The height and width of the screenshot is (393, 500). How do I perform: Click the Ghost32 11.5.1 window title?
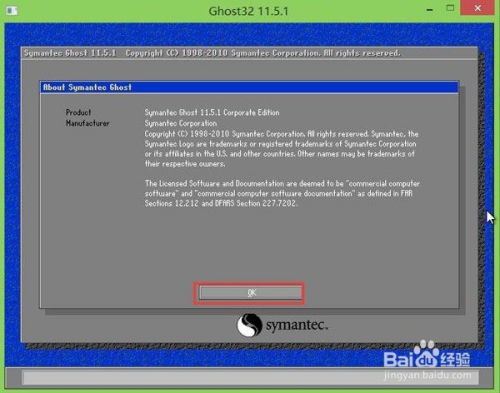tap(248, 11)
